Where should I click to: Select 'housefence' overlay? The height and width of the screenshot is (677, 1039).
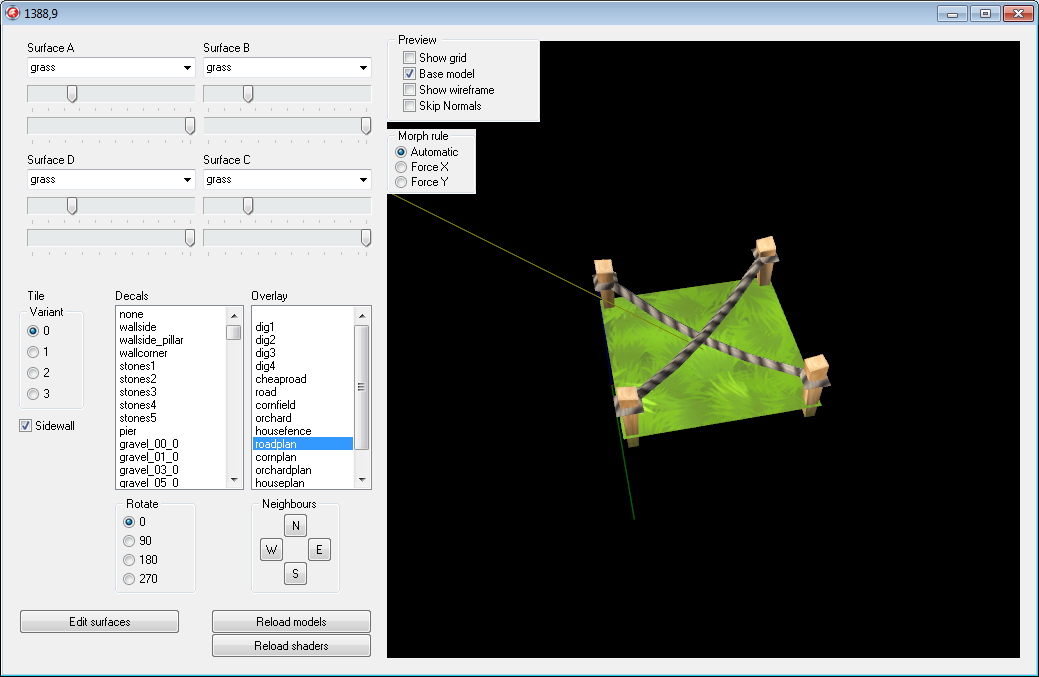click(x=303, y=431)
